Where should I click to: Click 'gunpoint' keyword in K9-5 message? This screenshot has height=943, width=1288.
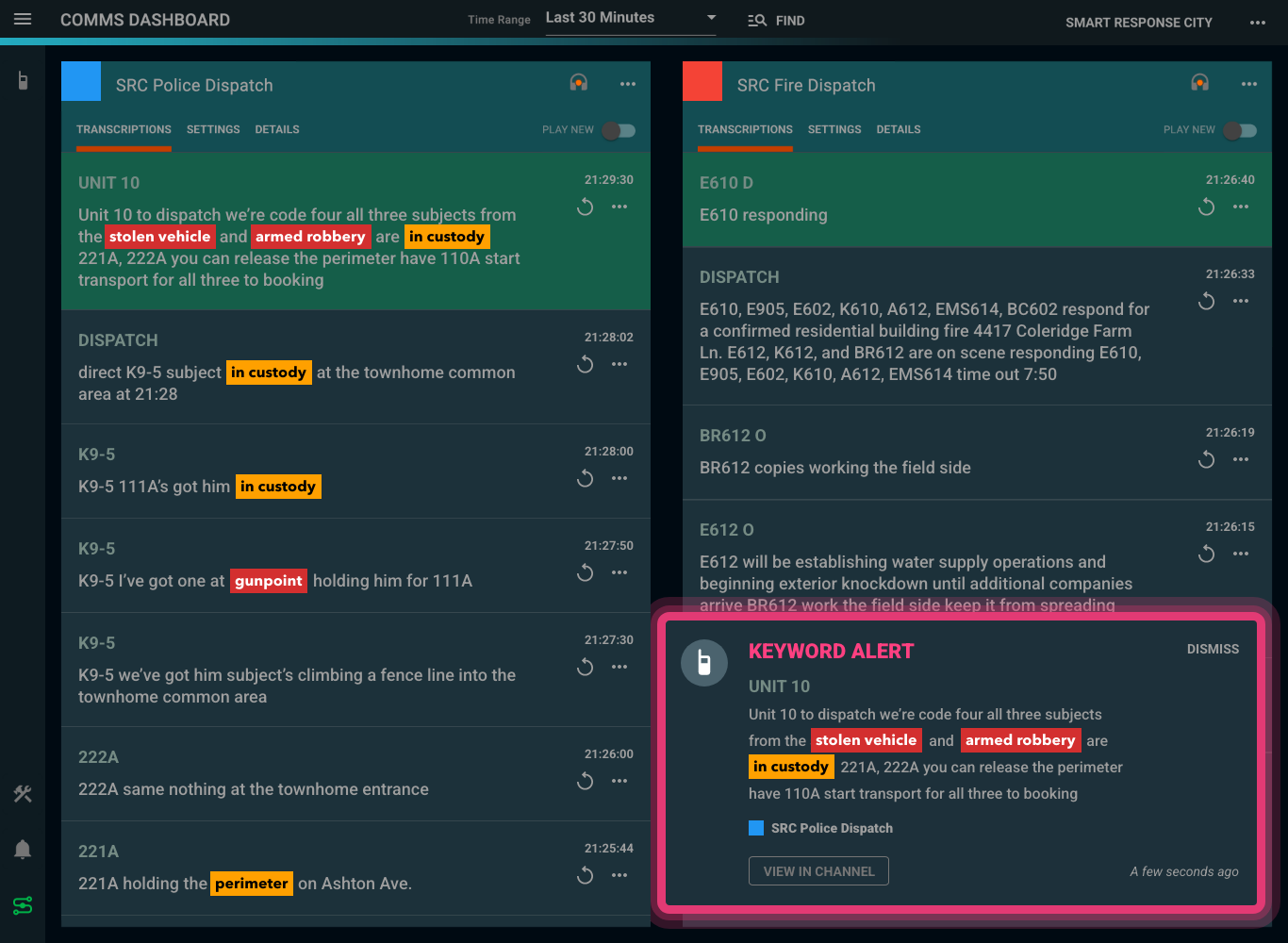[x=269, y=581]
